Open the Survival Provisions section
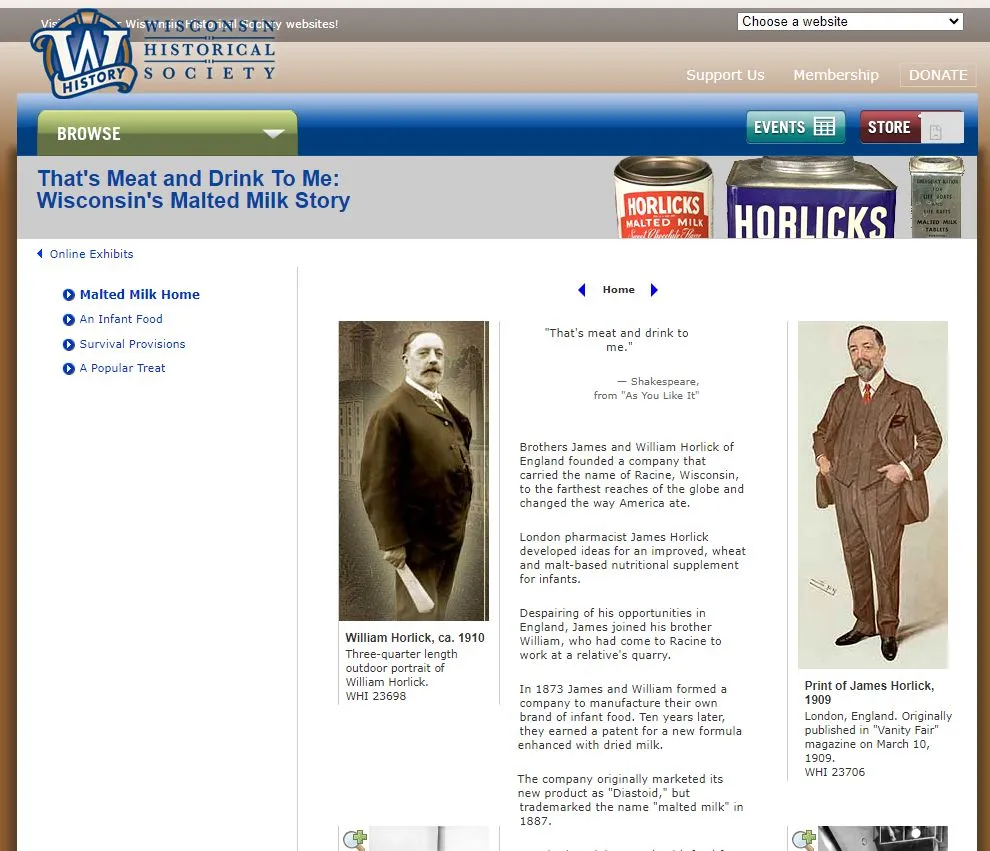 click(132, 344)
